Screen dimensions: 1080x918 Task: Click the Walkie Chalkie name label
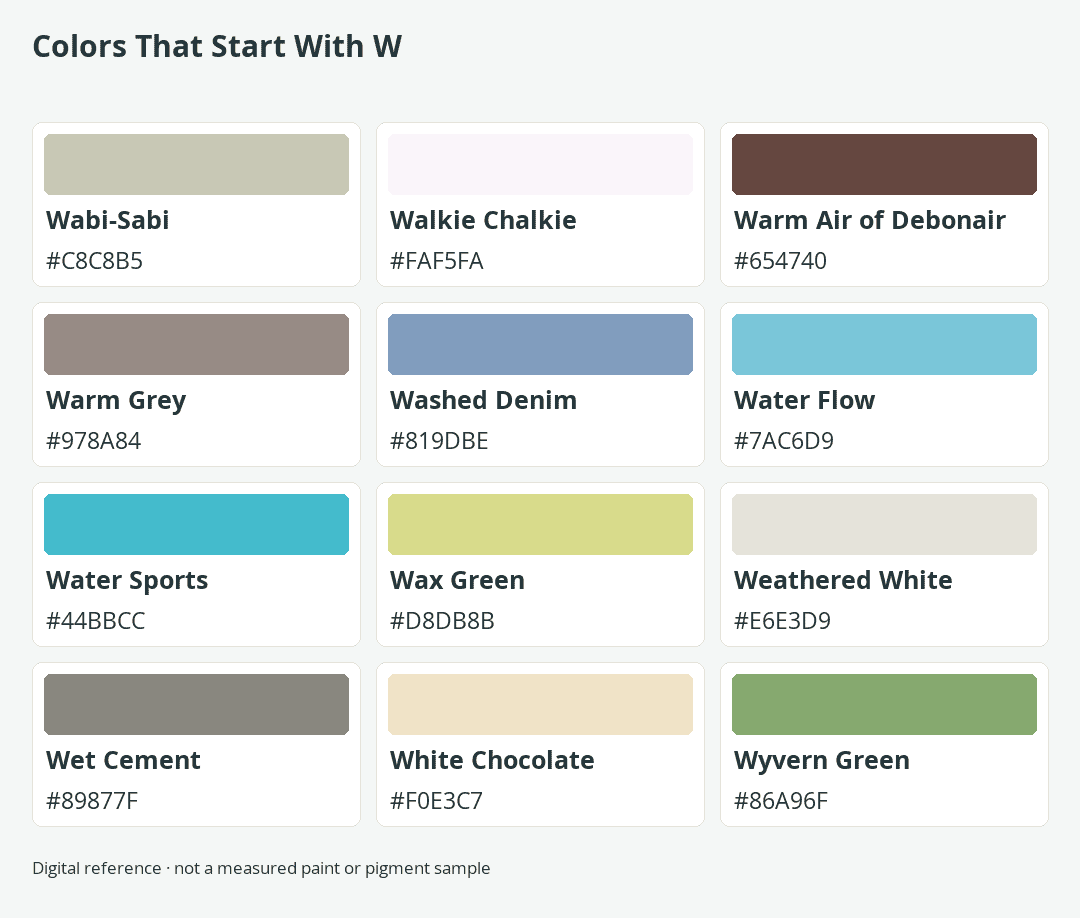tap(483, 220)
